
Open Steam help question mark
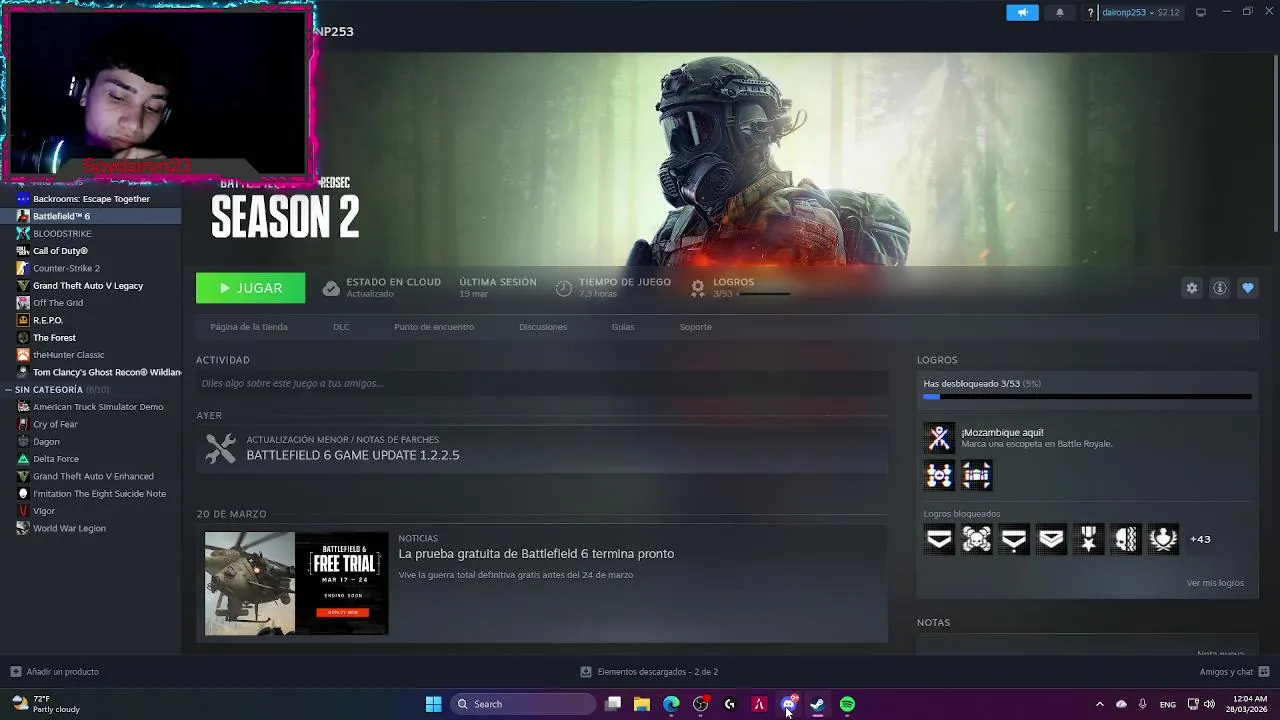[1090, 13]
